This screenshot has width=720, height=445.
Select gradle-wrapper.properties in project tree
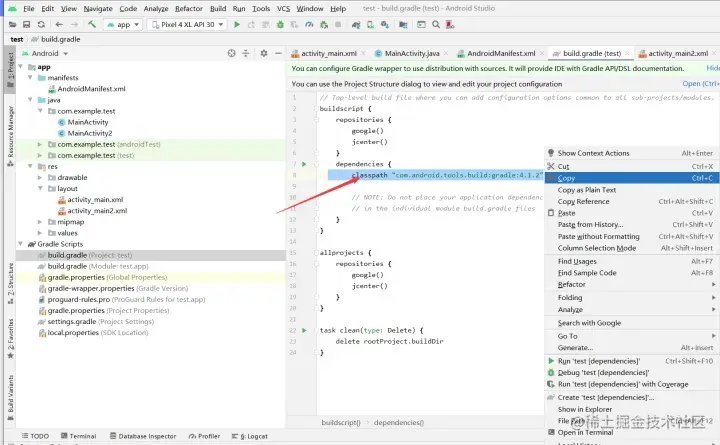click(x=113, y=288)
